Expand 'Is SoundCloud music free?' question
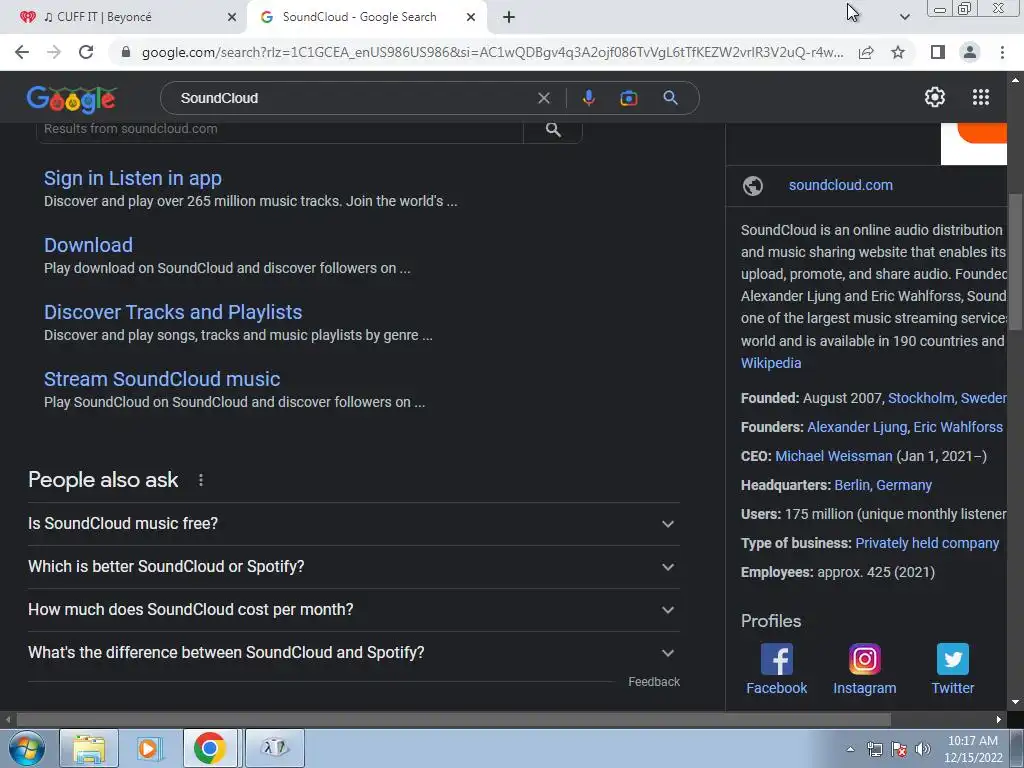Screen dimensions: 1024x768 click(x=353, y=524)
